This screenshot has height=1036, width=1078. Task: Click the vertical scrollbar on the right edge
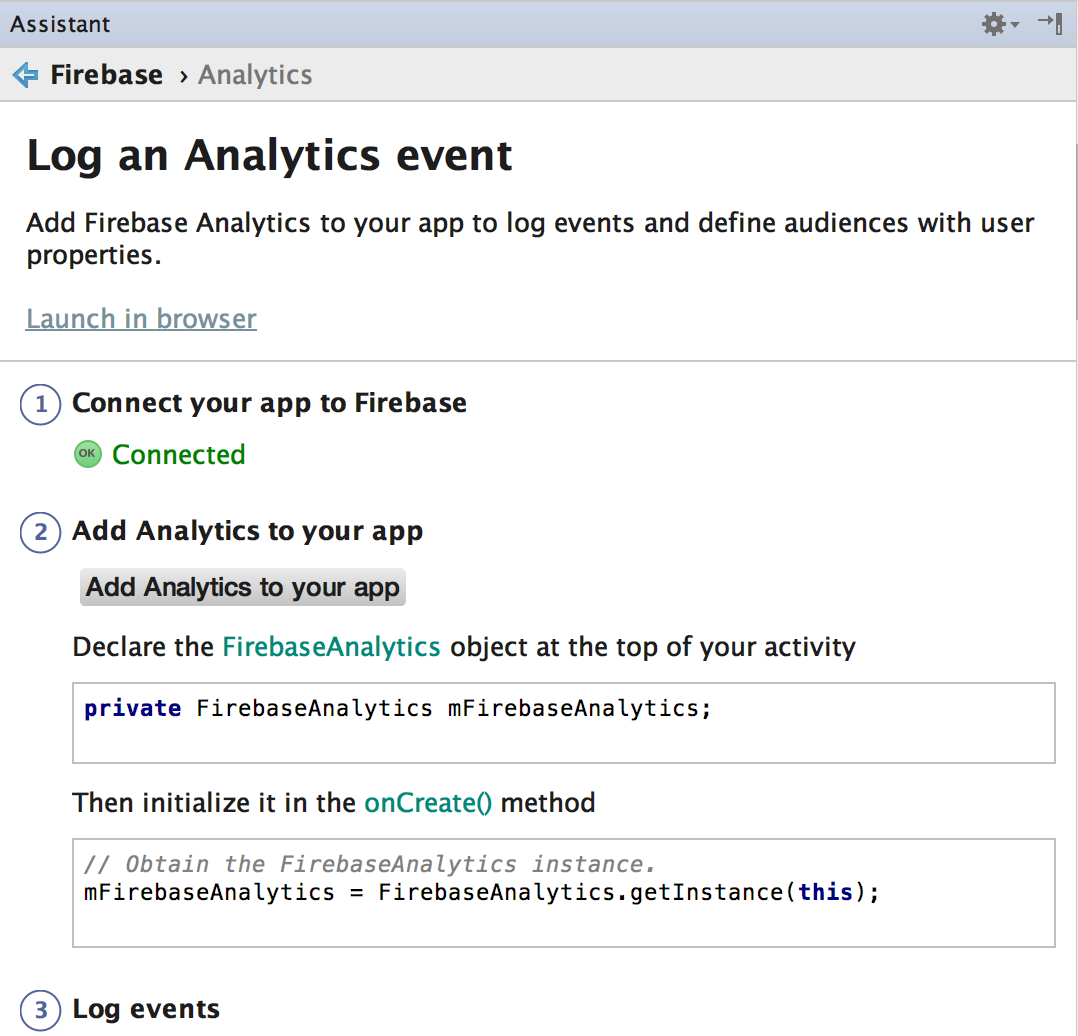click(1075, 234)
